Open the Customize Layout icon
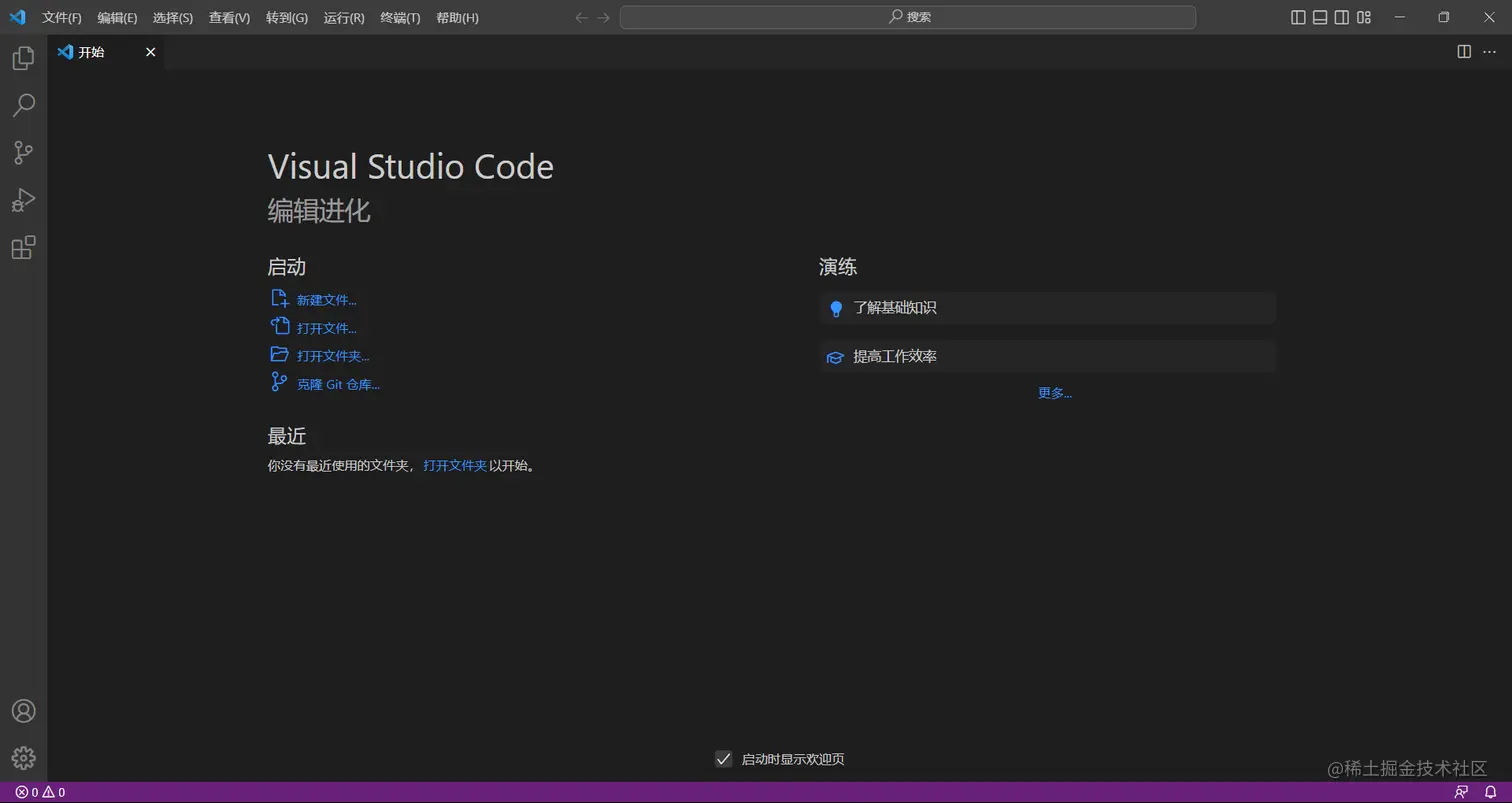Viewport: 1512px width, 803px height. 1364,17
